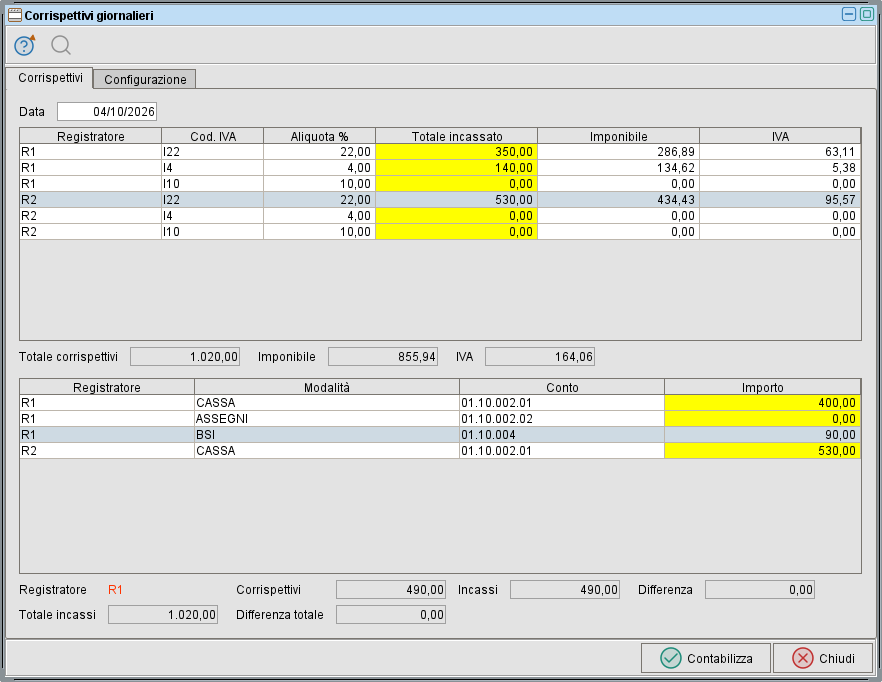882x682 pixels.
Task: Minimize the Corrispettivi giornalieri window
Action: 849,14
